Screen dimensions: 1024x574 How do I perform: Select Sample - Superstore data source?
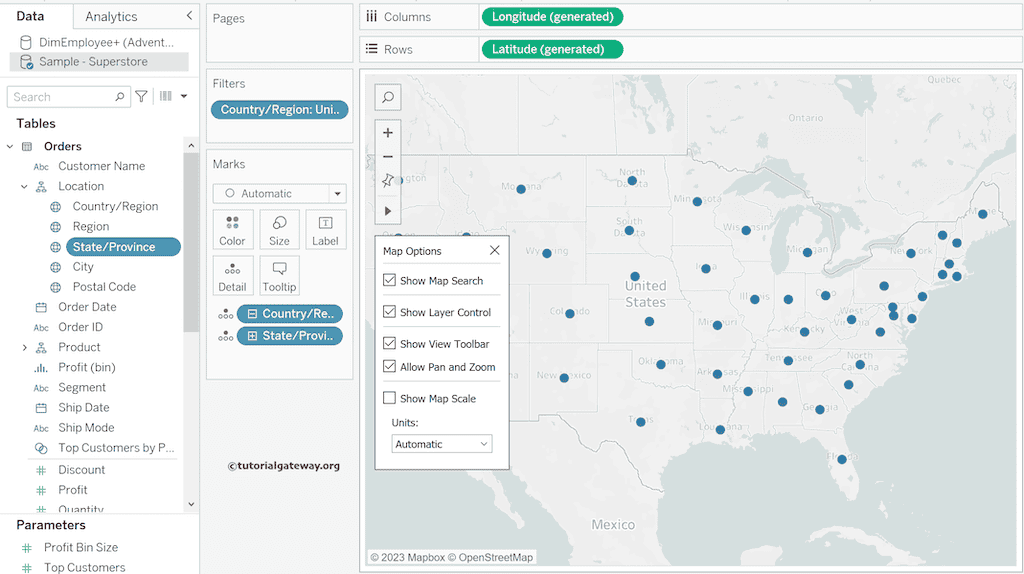93,62
